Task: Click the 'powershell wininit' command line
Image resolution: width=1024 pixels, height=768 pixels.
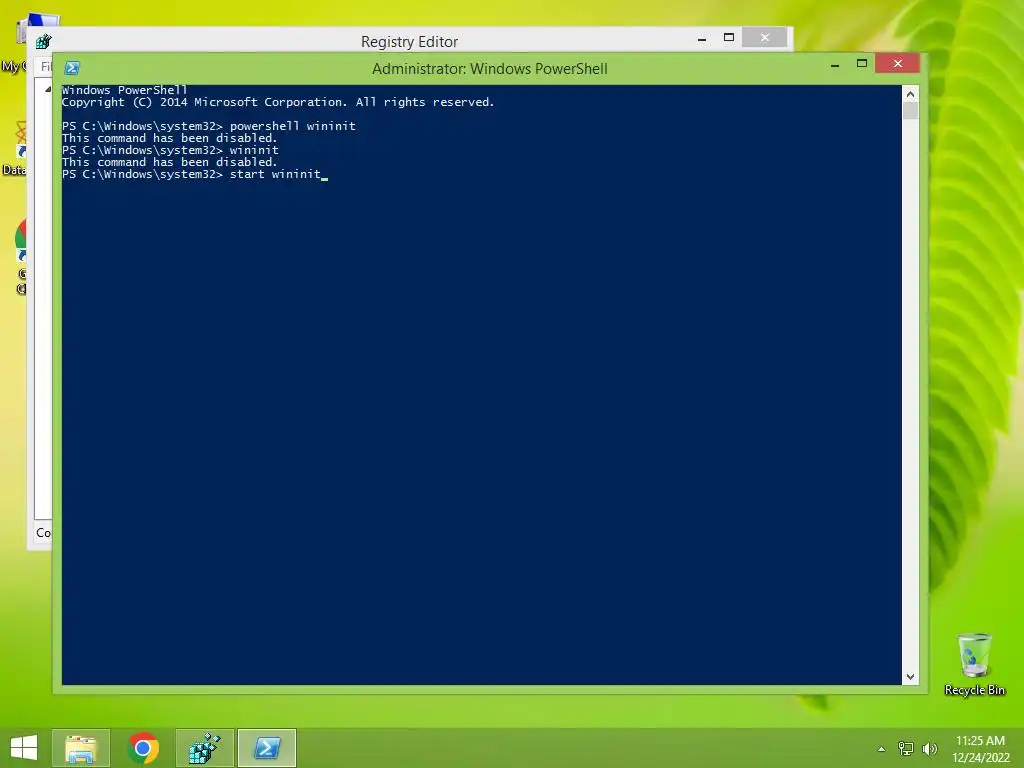Action: click(209, 126)
